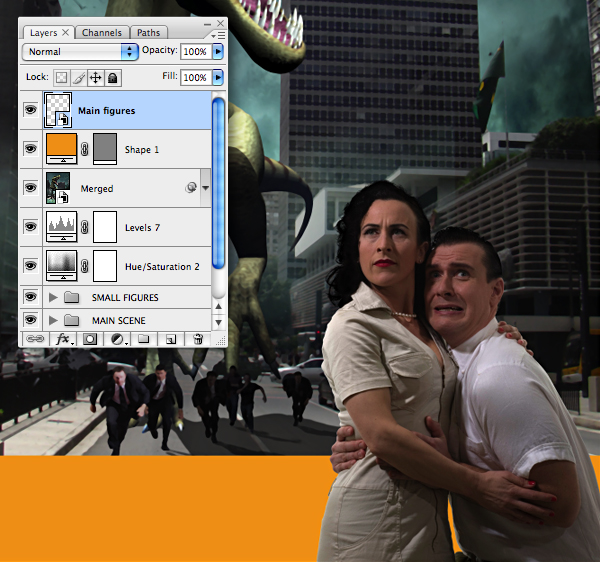Toggle visibility of the Shape 1 layer
Screen dimensions: 600x562
tap(31, 148)
